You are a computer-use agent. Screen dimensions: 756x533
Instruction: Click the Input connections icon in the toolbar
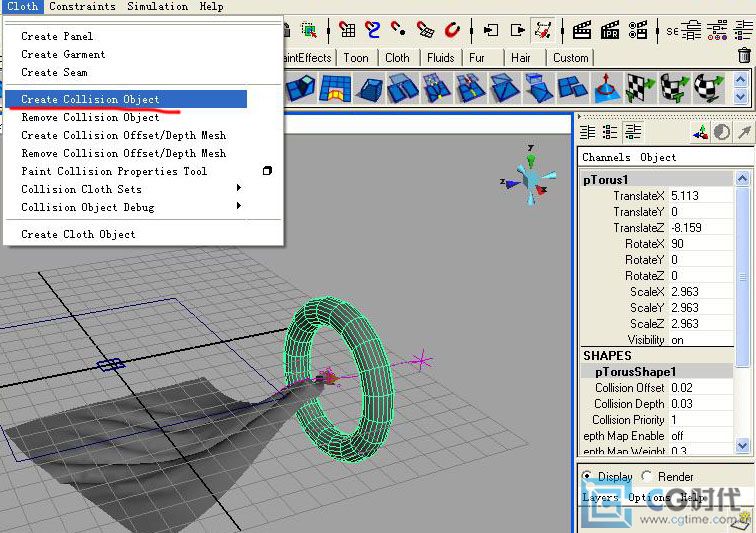coord(490,30)
